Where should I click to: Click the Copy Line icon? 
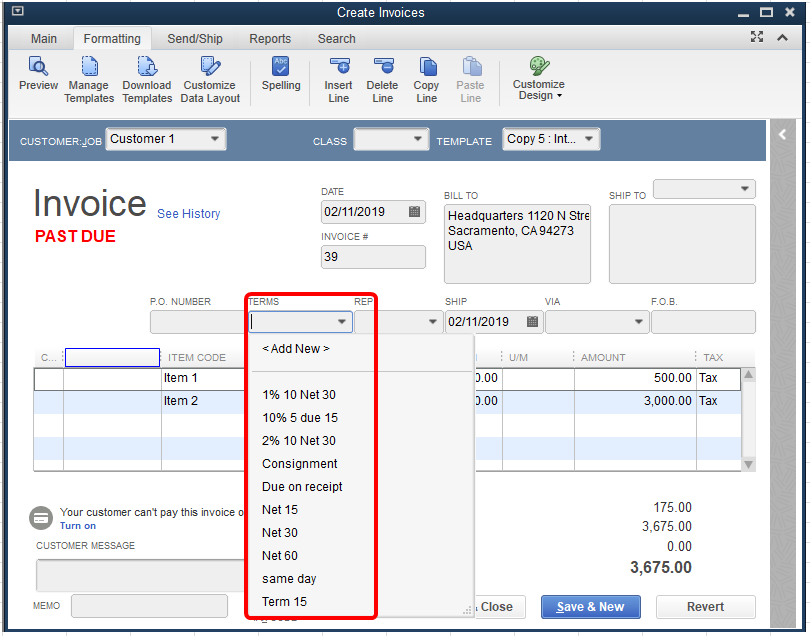click(427, 78)
